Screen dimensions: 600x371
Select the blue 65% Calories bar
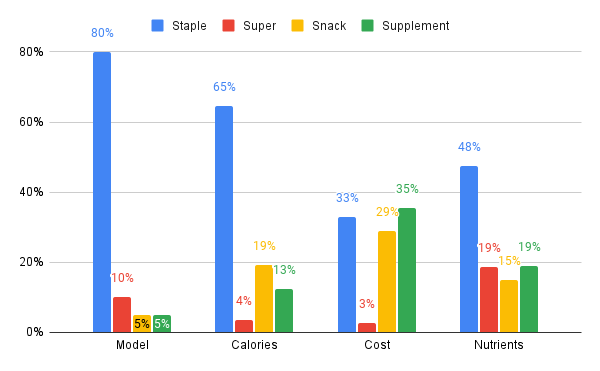coord(224,219)
